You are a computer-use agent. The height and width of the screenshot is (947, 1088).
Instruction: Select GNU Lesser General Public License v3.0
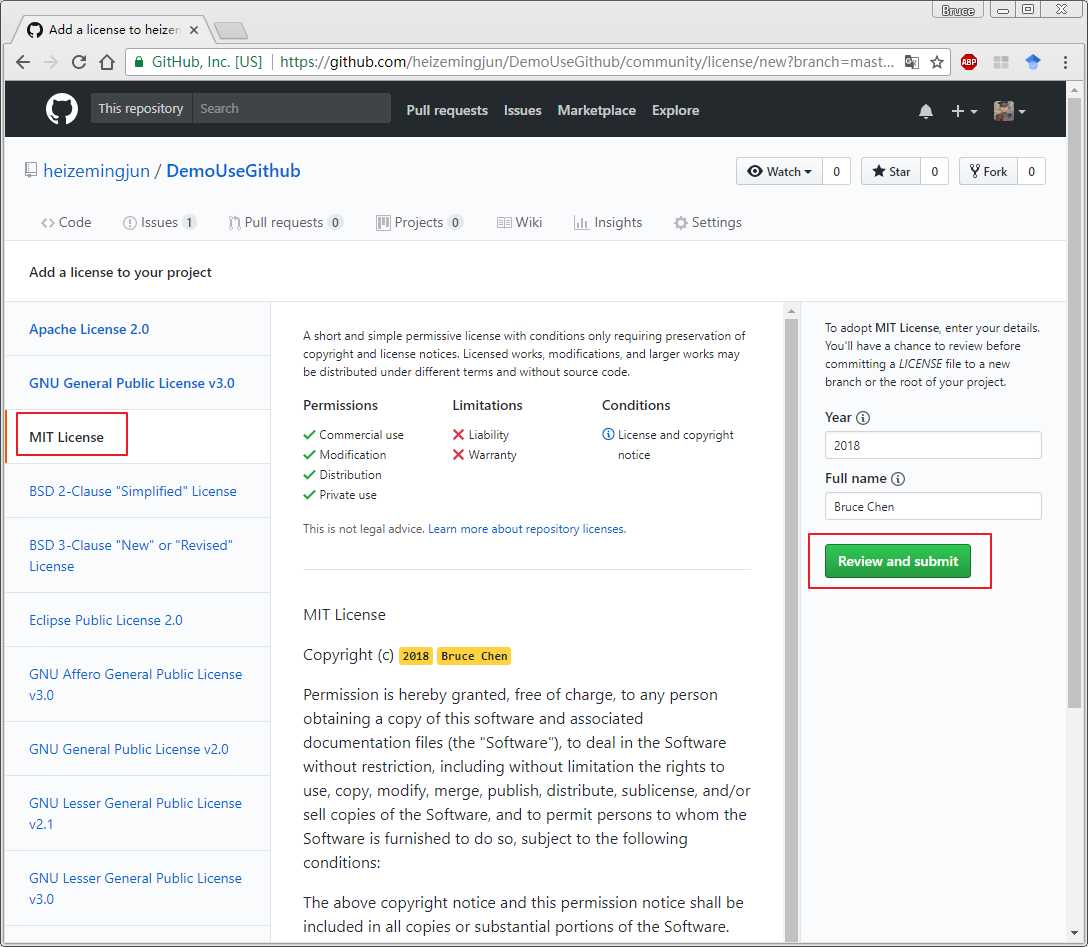(135, 889)
